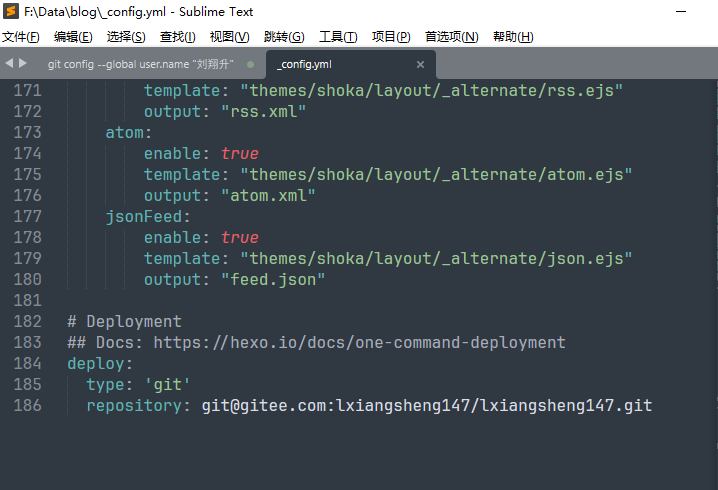Open the 编辑(E) menu

73,37
